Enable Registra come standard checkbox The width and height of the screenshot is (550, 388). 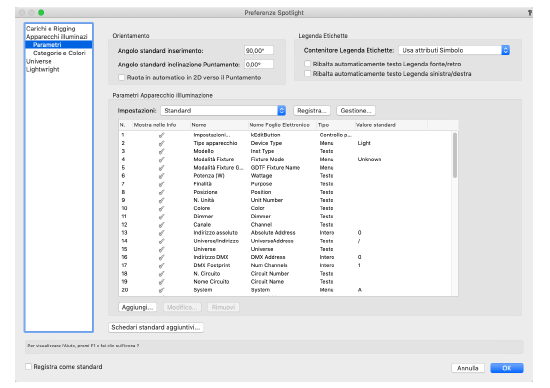coord(28,367)
